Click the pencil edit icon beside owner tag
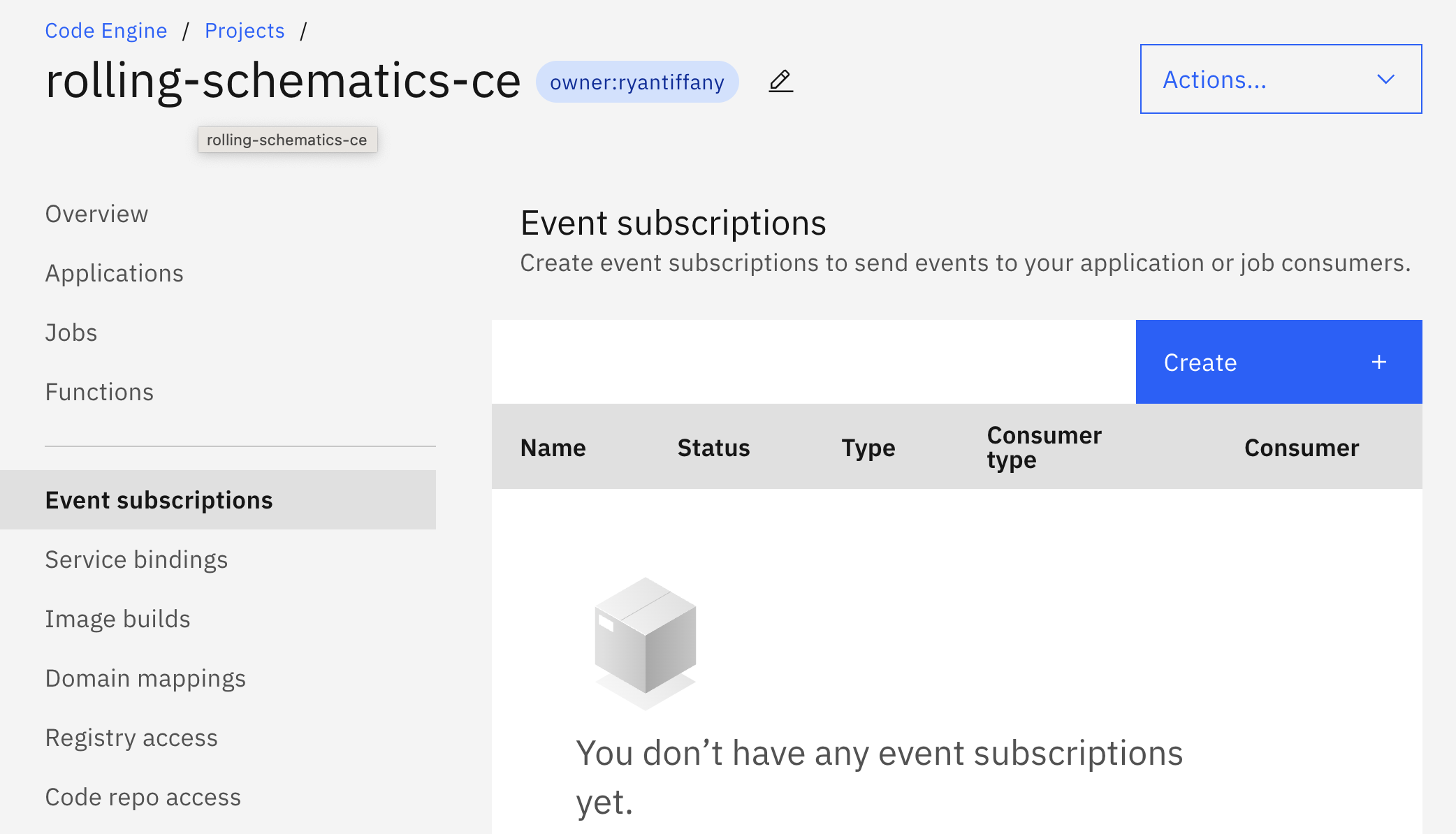Screen dimensions: 1456x834 point(780,81)
